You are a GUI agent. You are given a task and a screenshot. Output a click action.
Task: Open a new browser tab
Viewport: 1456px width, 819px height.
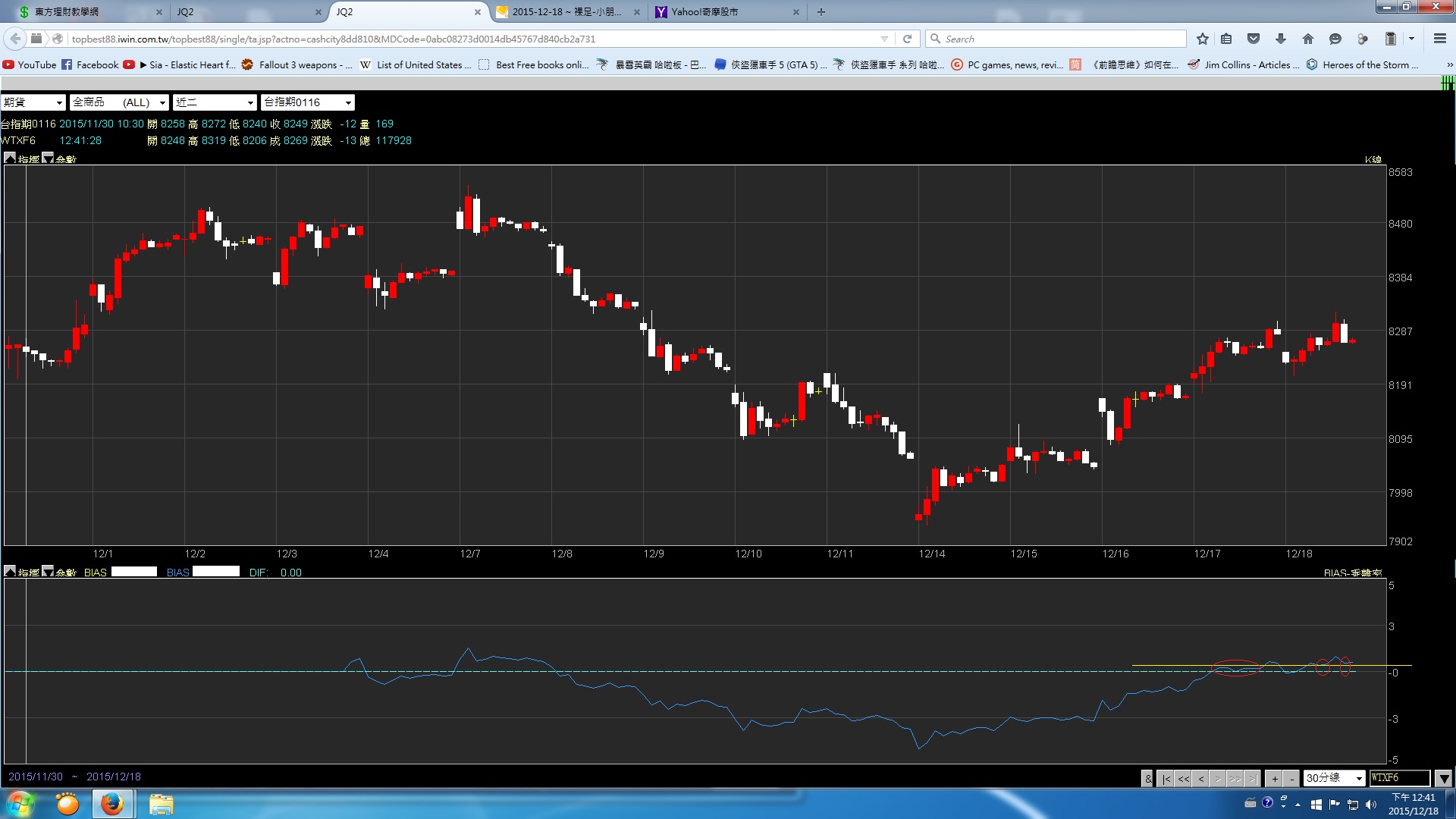pyautogui.click(x=821, y=11)
